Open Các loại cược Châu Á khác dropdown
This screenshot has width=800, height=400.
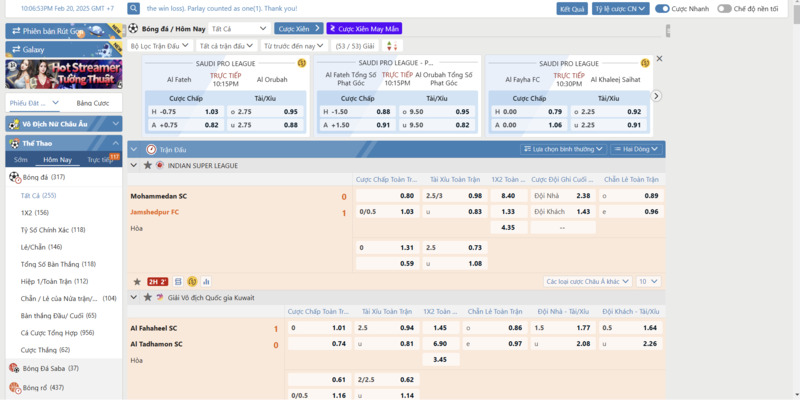coord(588,282)
